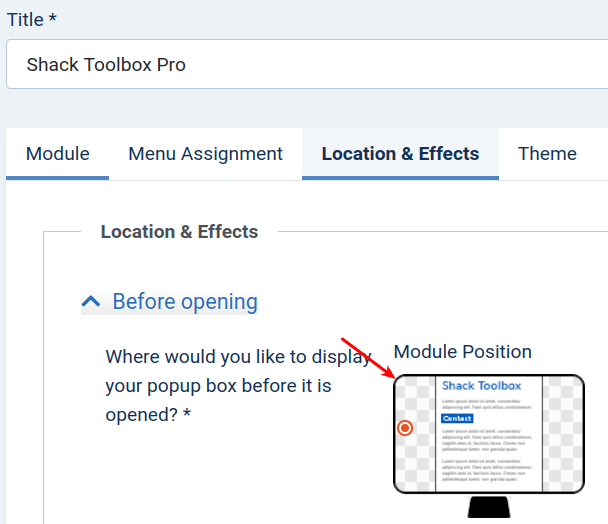The image size is (608, 524).
Task: Click the Shack Toolbox heading in the preview
Action: 481,386
